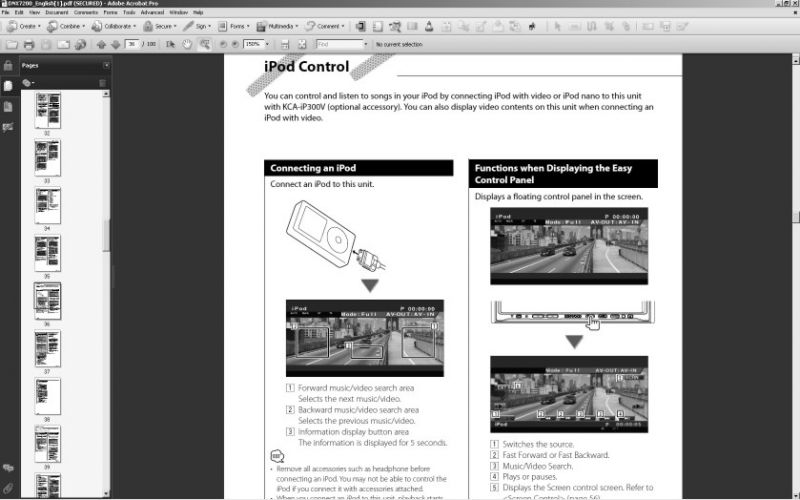The height and width of the screenshot is (500, 800).
Task: Open the View menu
Action: pyautogui.click(x=34, y=12)
